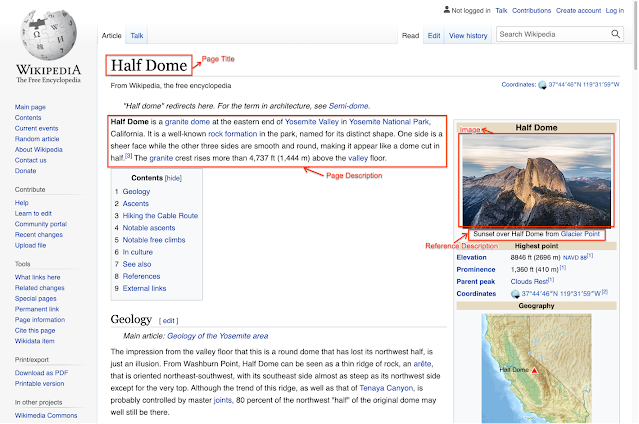The height and width of the screenshot is (424, 639).
Task: Jump to References in contents
Action: point(141,276)
